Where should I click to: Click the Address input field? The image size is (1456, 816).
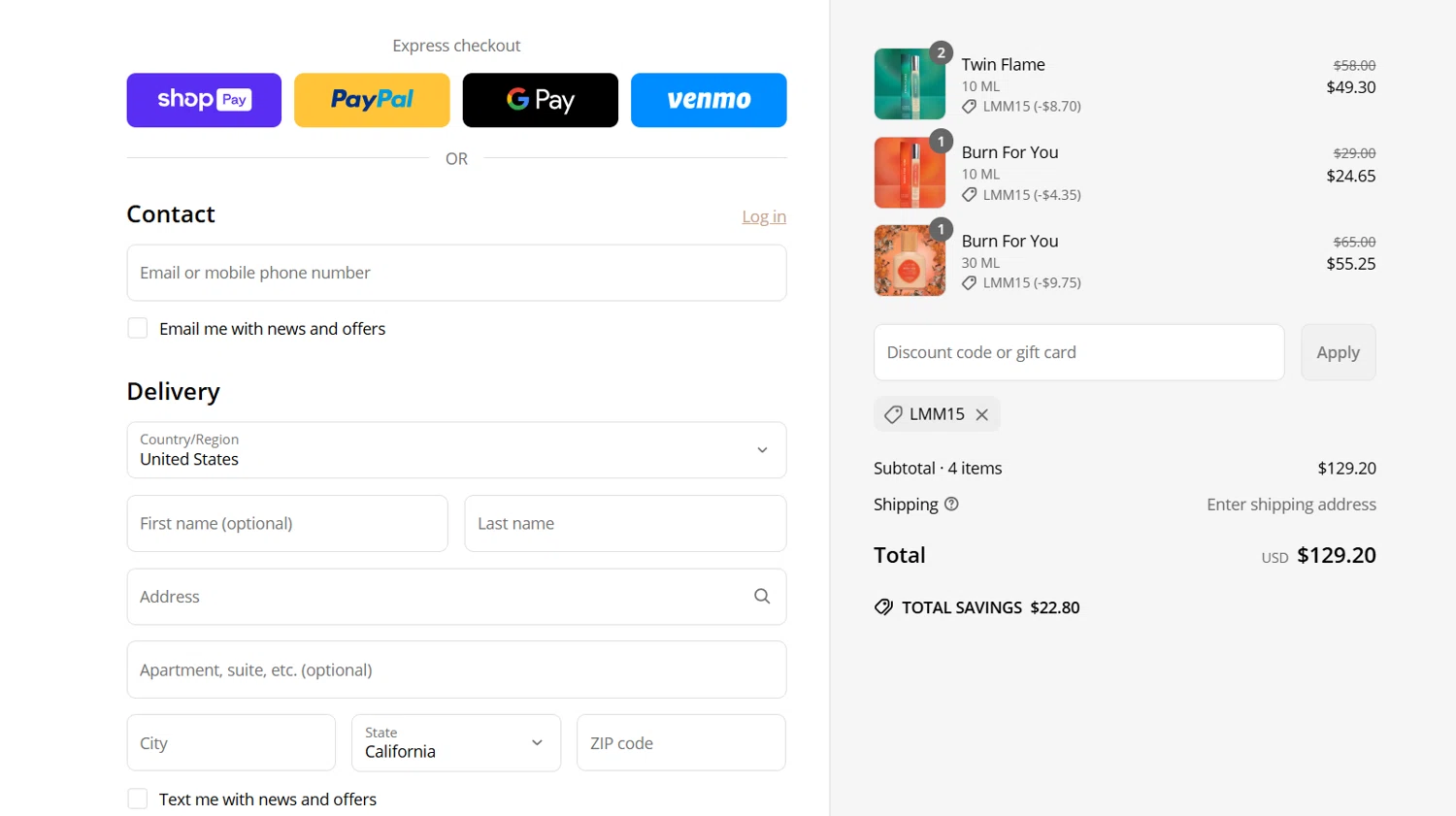tap(456, 597)
